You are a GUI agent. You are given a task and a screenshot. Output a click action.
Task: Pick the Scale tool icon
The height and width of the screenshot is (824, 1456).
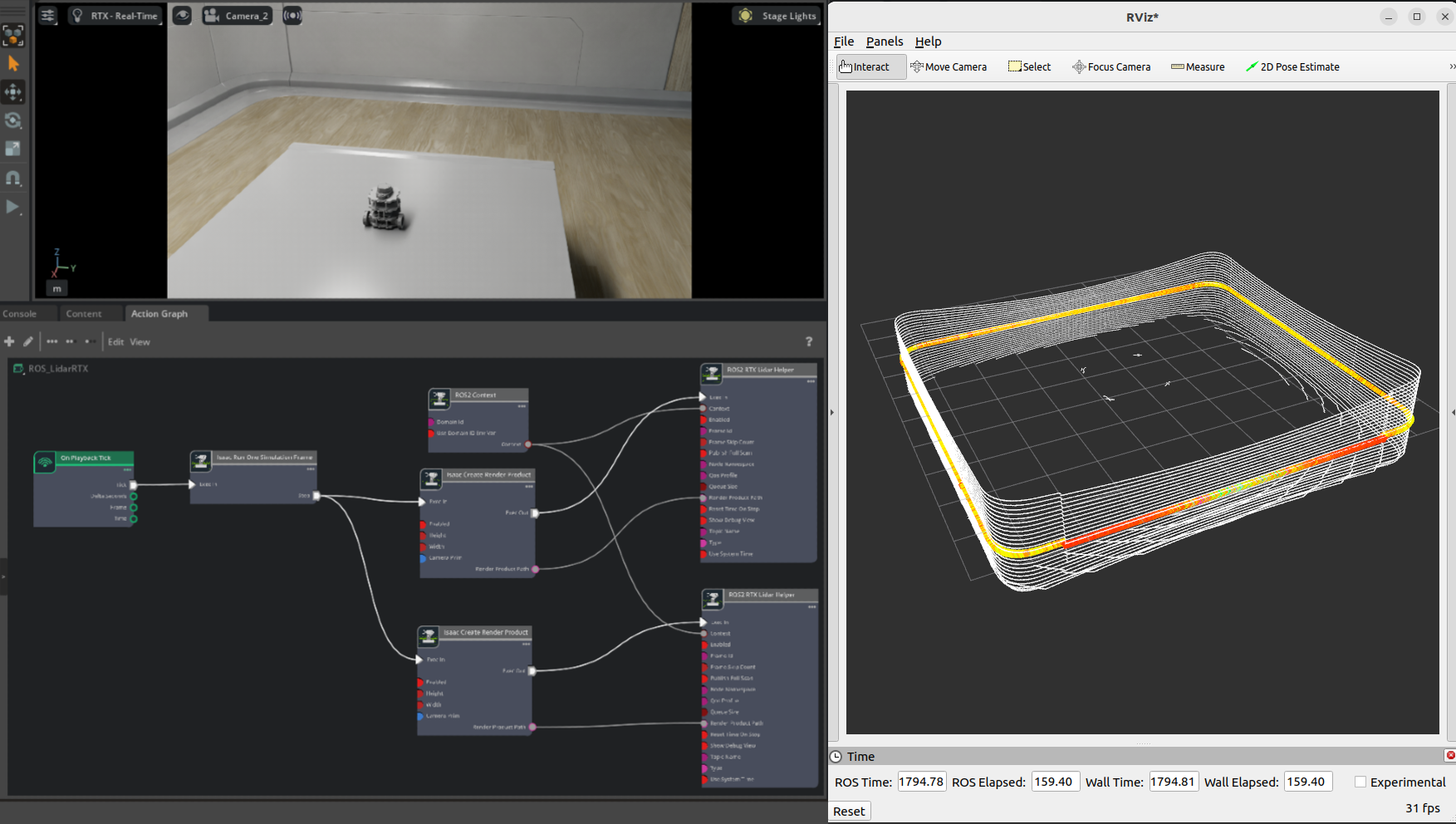pyautogui.click(x=13, y=149)
